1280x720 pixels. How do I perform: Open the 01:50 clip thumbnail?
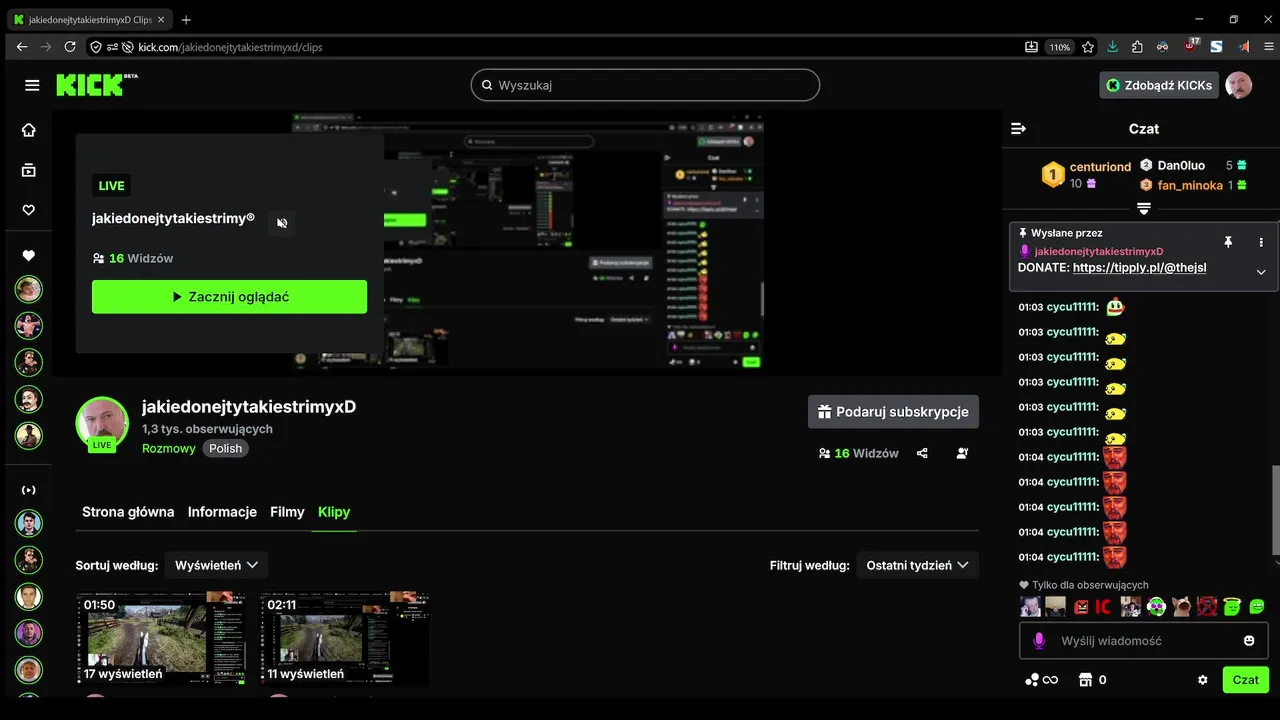point(161,638)
